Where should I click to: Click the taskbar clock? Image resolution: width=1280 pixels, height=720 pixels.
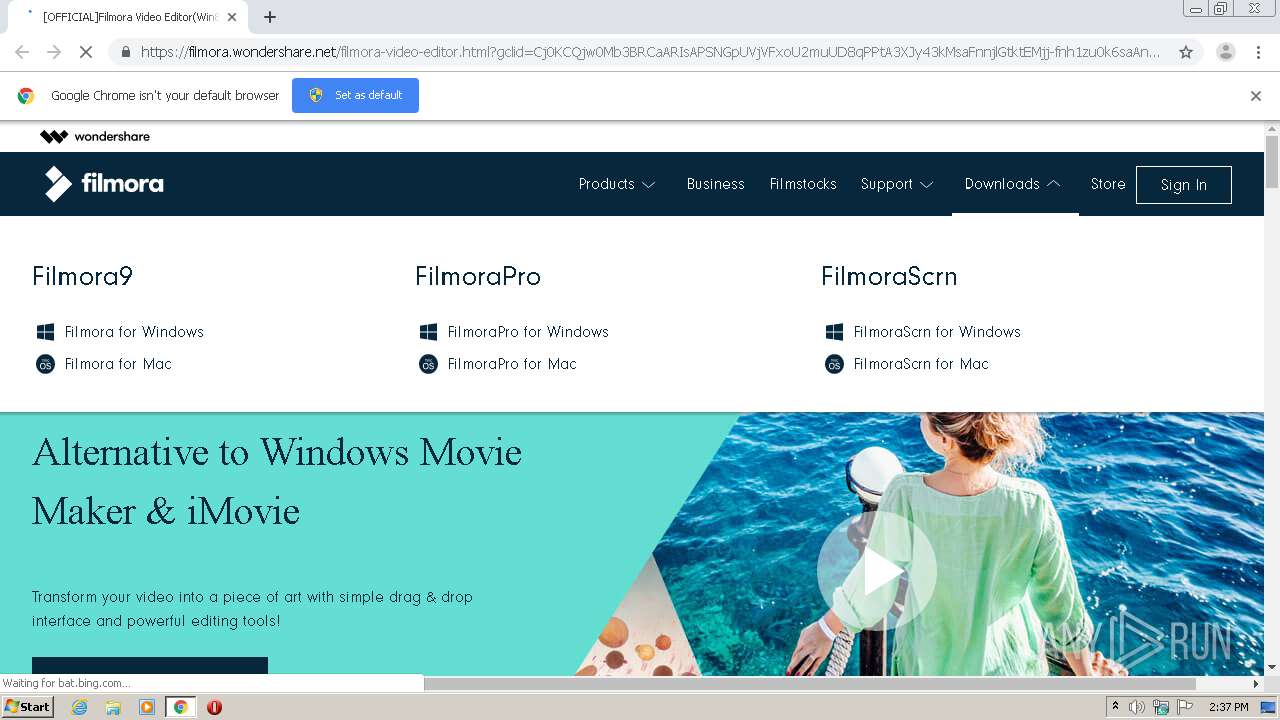1228,707
